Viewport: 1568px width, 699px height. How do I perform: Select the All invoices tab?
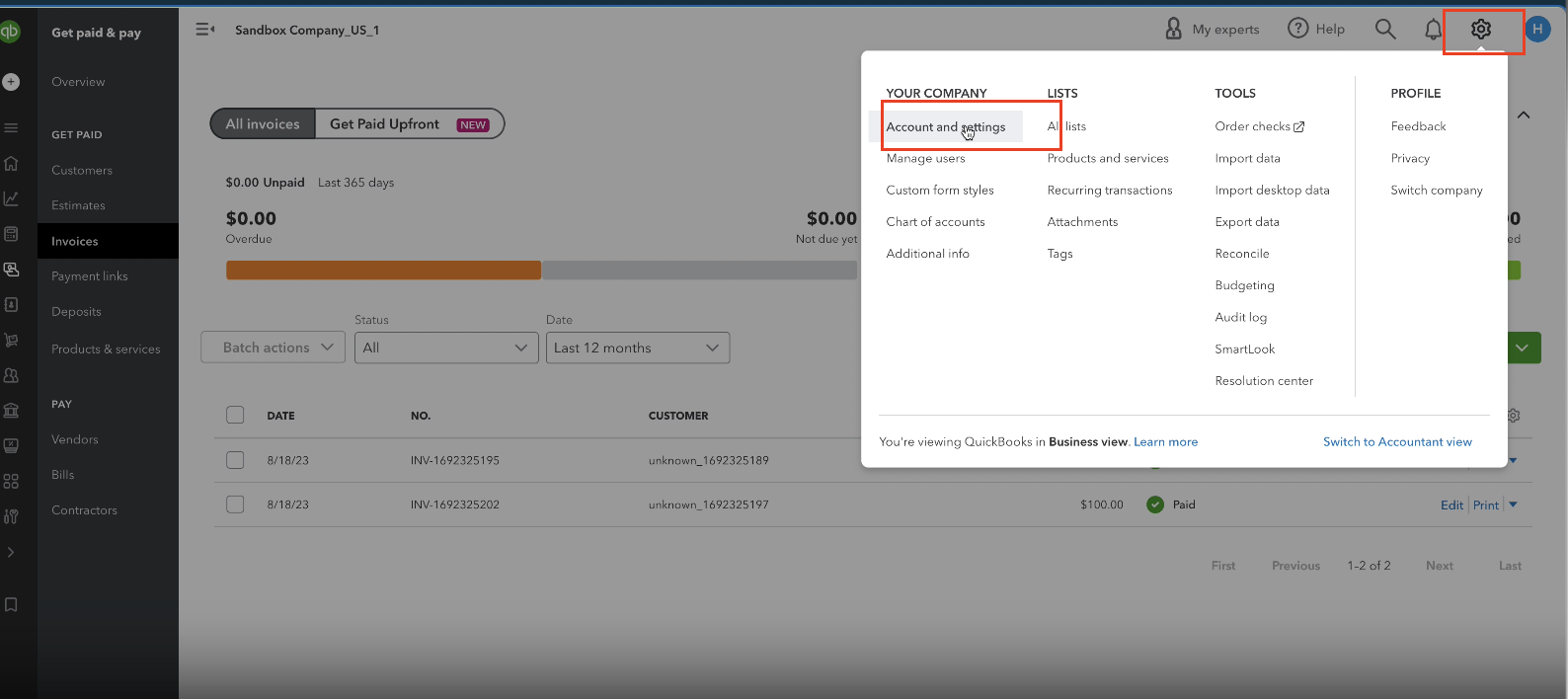click(x=263, y=124)
